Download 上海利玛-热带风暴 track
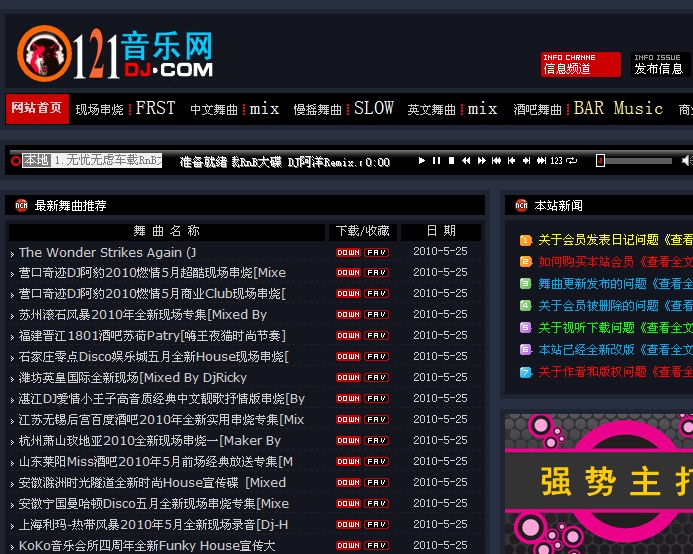Screen dimensions: 693x554 pyautogui.click(x=348, y=524)
